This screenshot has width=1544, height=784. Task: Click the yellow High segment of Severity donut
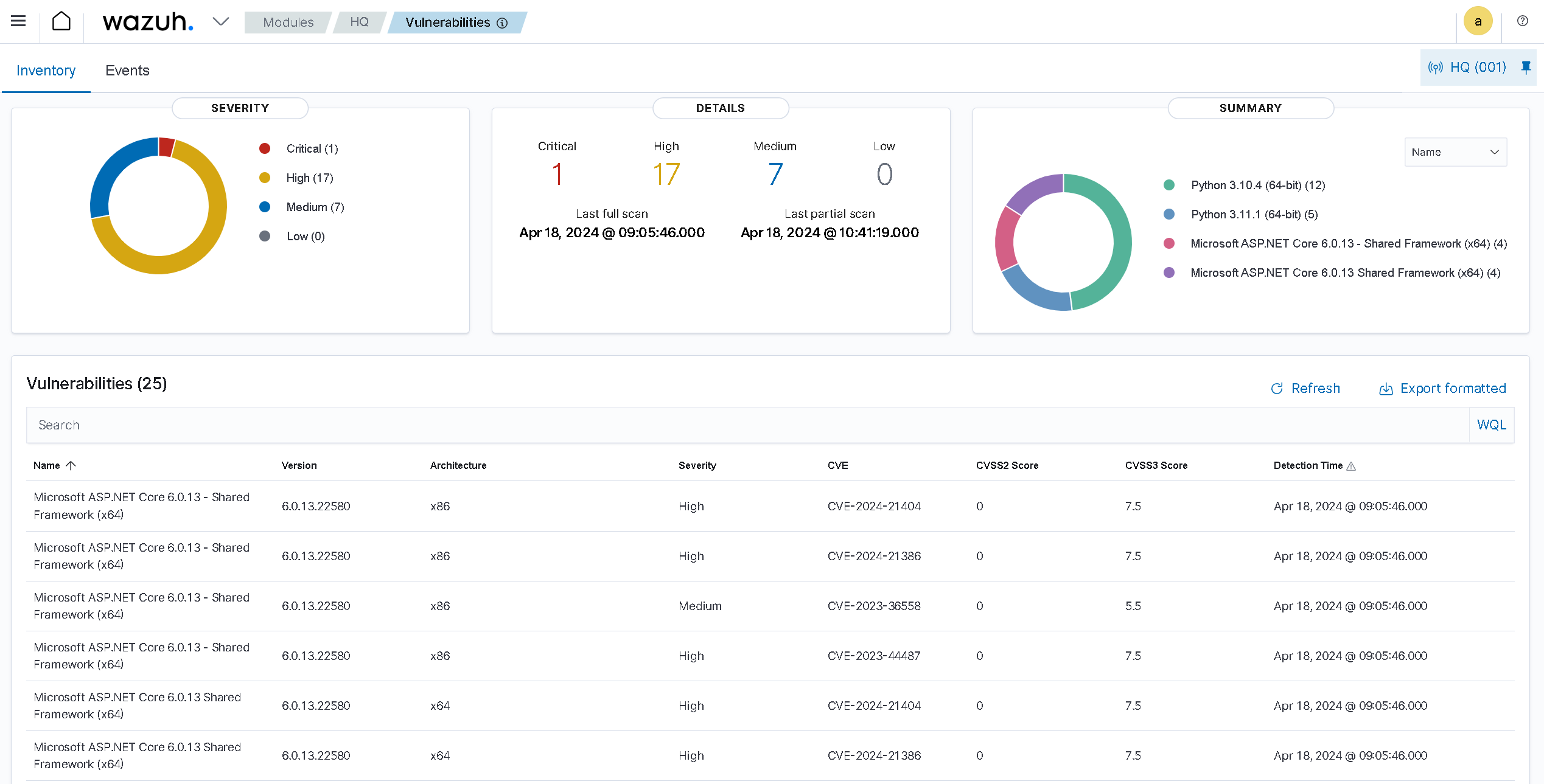point(207,243)
